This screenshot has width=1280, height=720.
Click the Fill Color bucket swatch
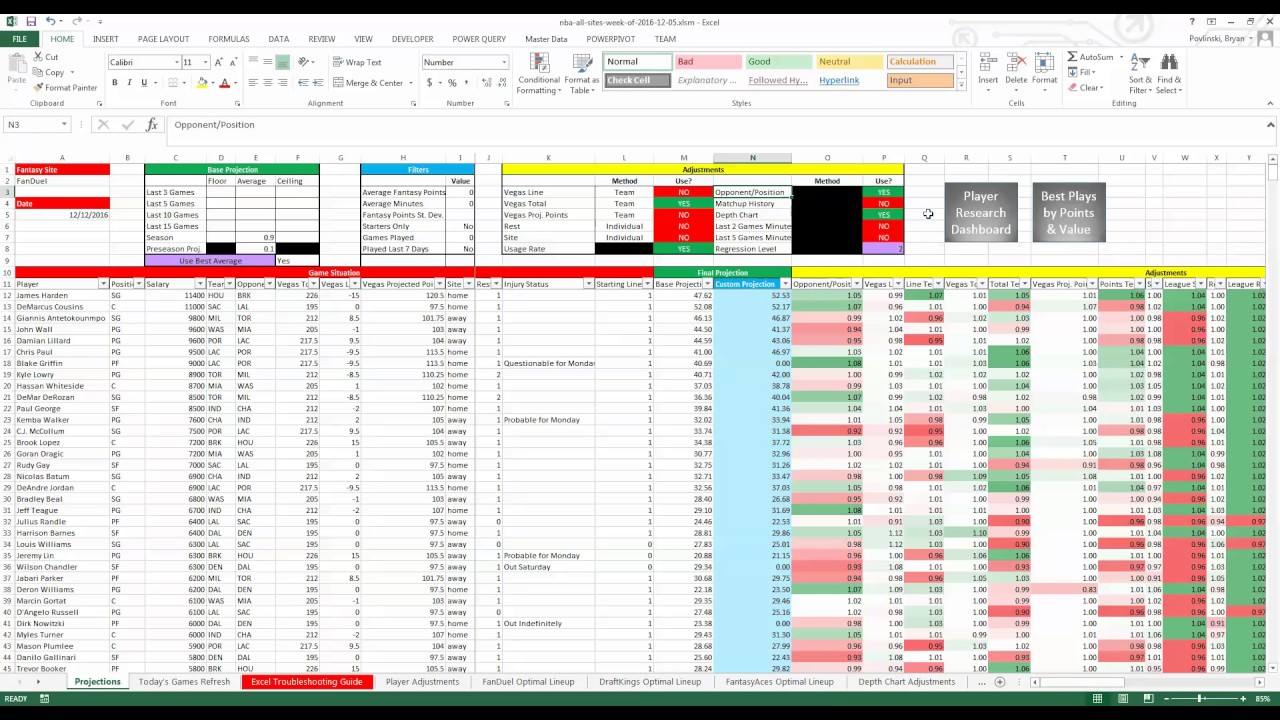[x=201, y=83]
